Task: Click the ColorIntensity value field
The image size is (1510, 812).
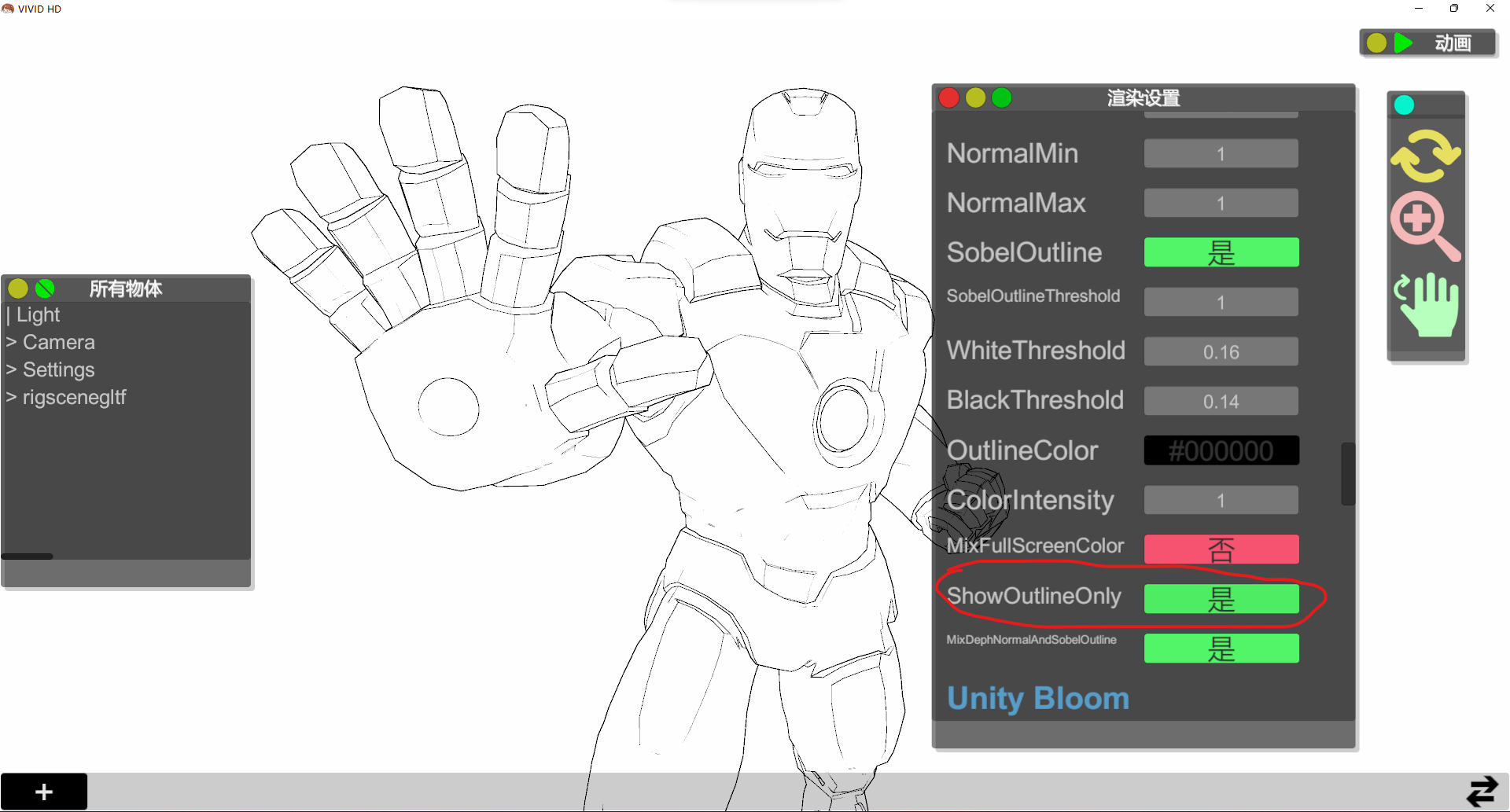Action: coord(1221,500)
